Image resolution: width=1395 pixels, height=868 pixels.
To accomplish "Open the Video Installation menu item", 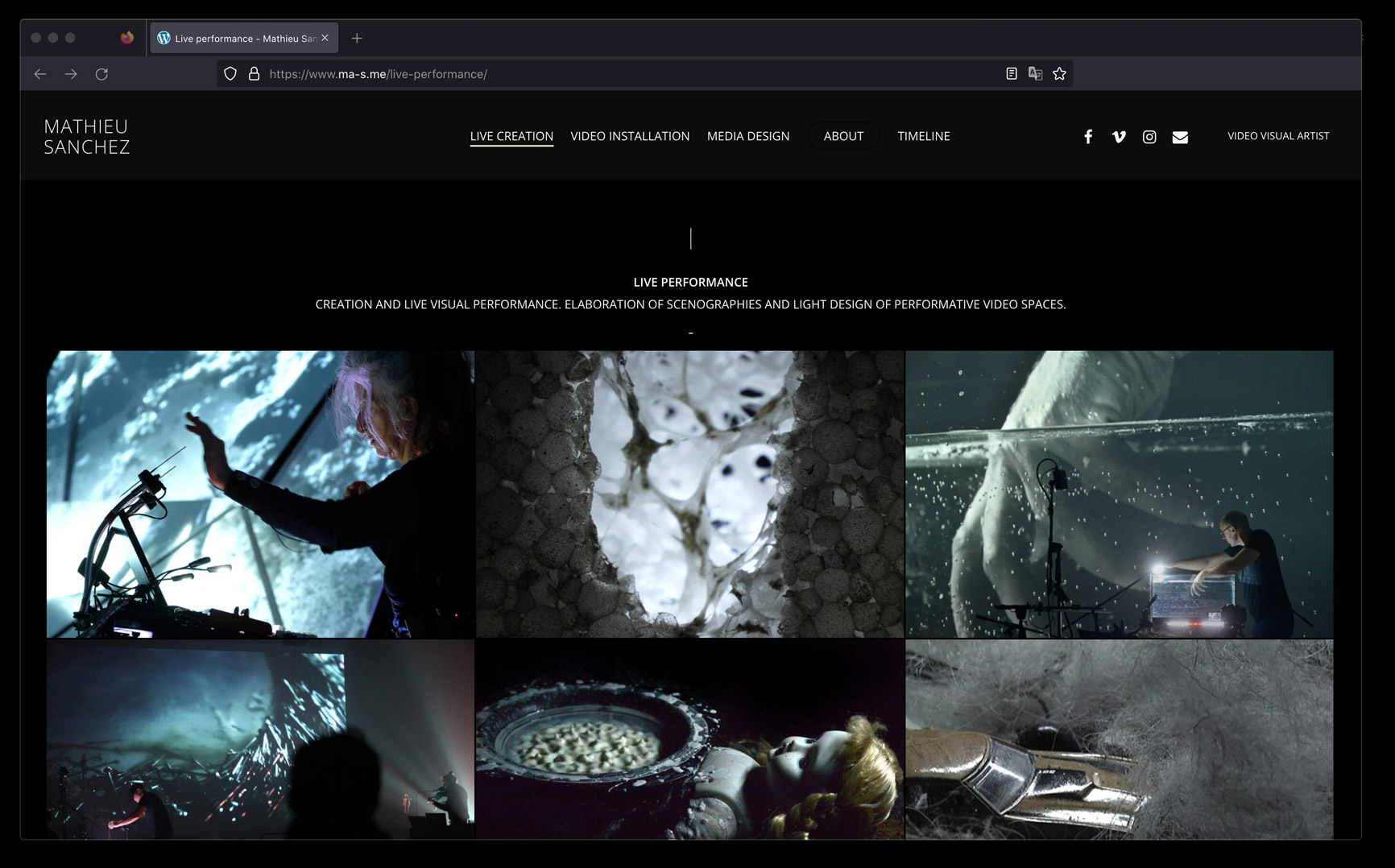I will tap(630, 136).
